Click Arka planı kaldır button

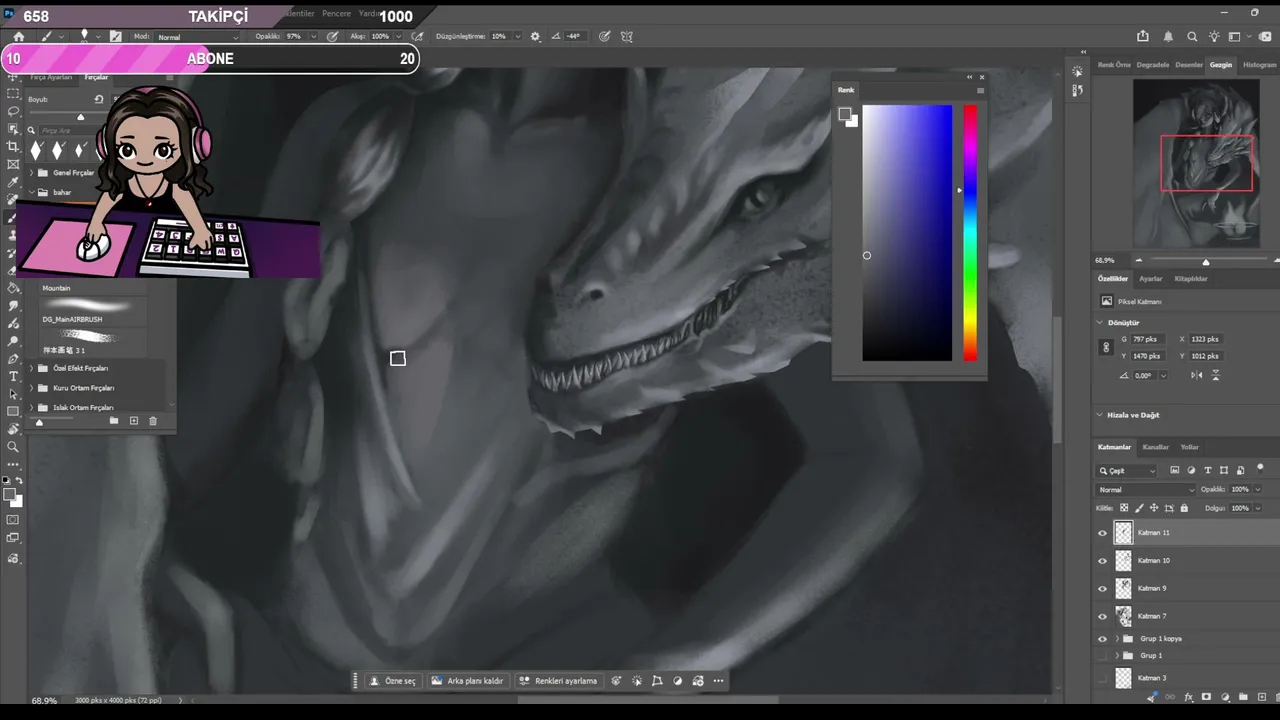pos(468,681)
